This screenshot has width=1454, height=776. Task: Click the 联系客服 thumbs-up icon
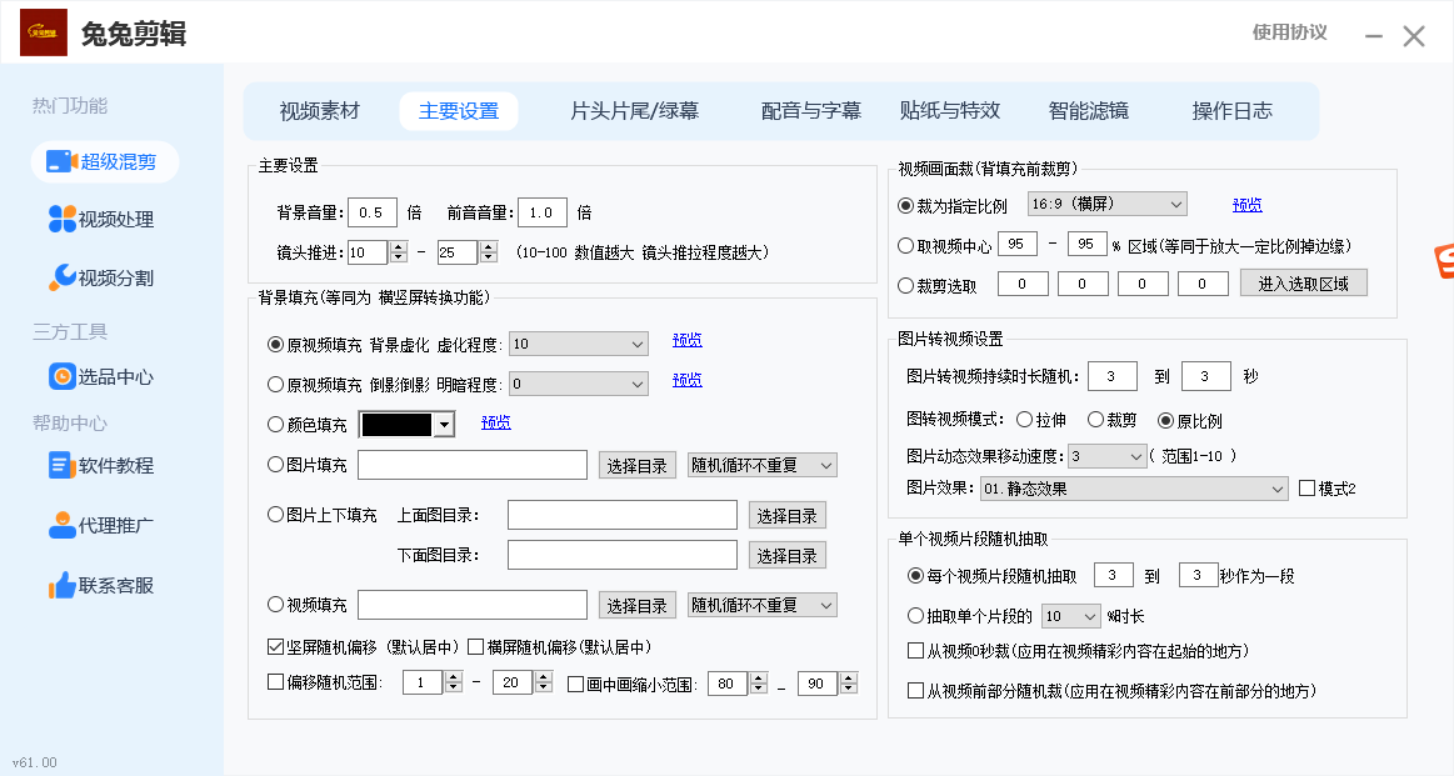tap(62, 586)
